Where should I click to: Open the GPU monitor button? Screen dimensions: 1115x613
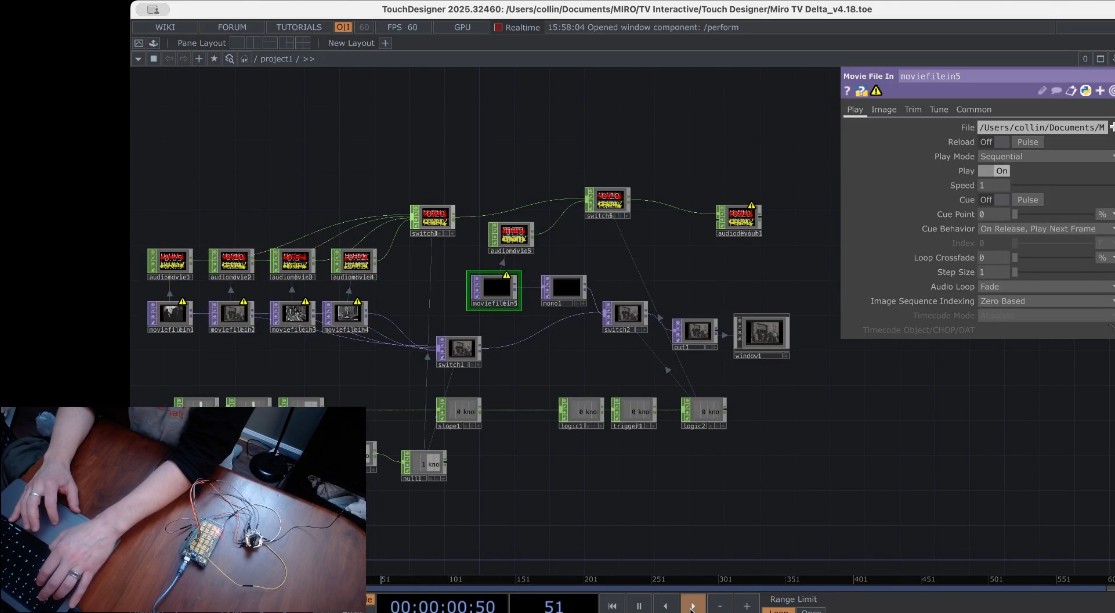462,27
